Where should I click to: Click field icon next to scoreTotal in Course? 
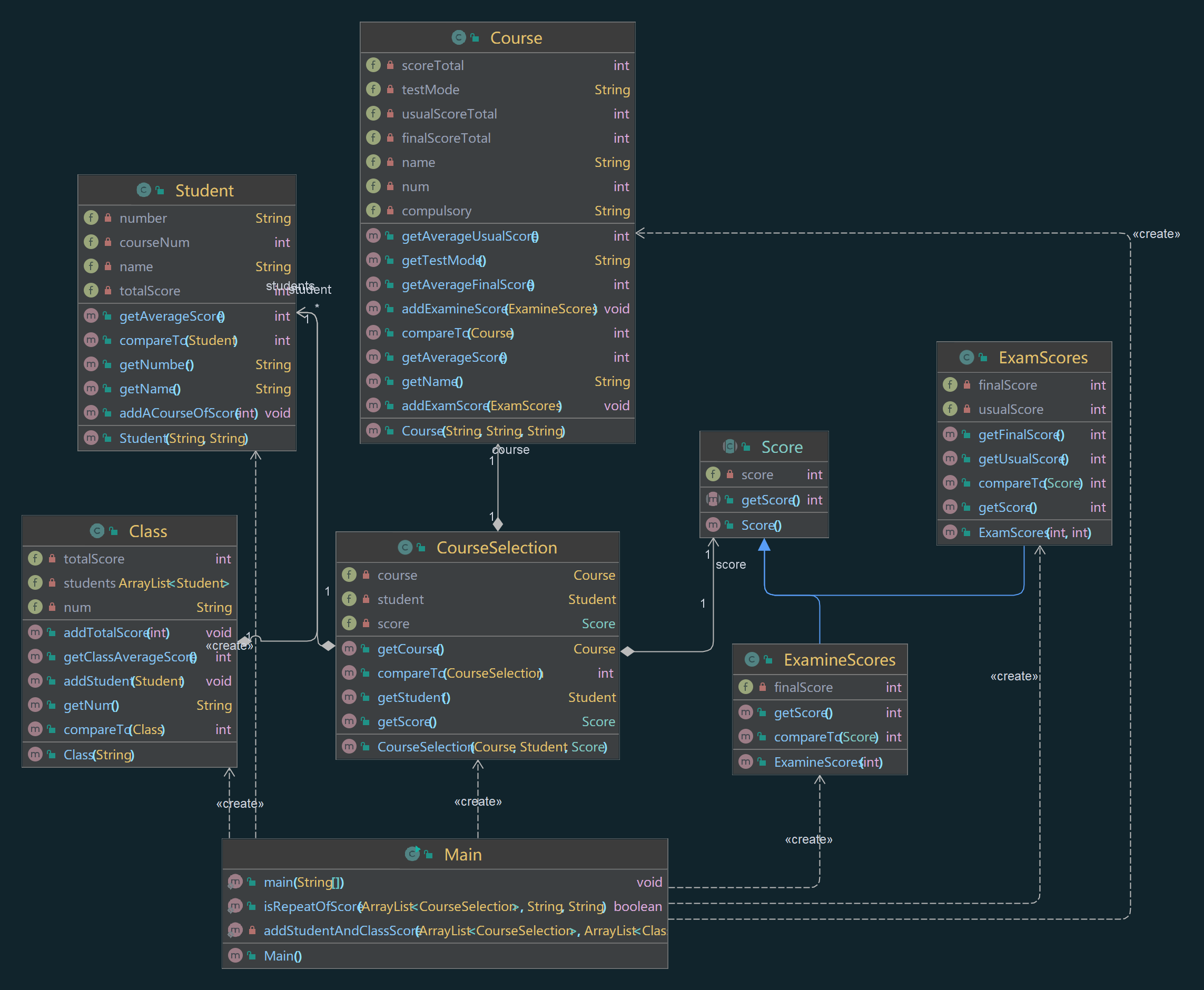pyautogui.click(x=373, y=65)
